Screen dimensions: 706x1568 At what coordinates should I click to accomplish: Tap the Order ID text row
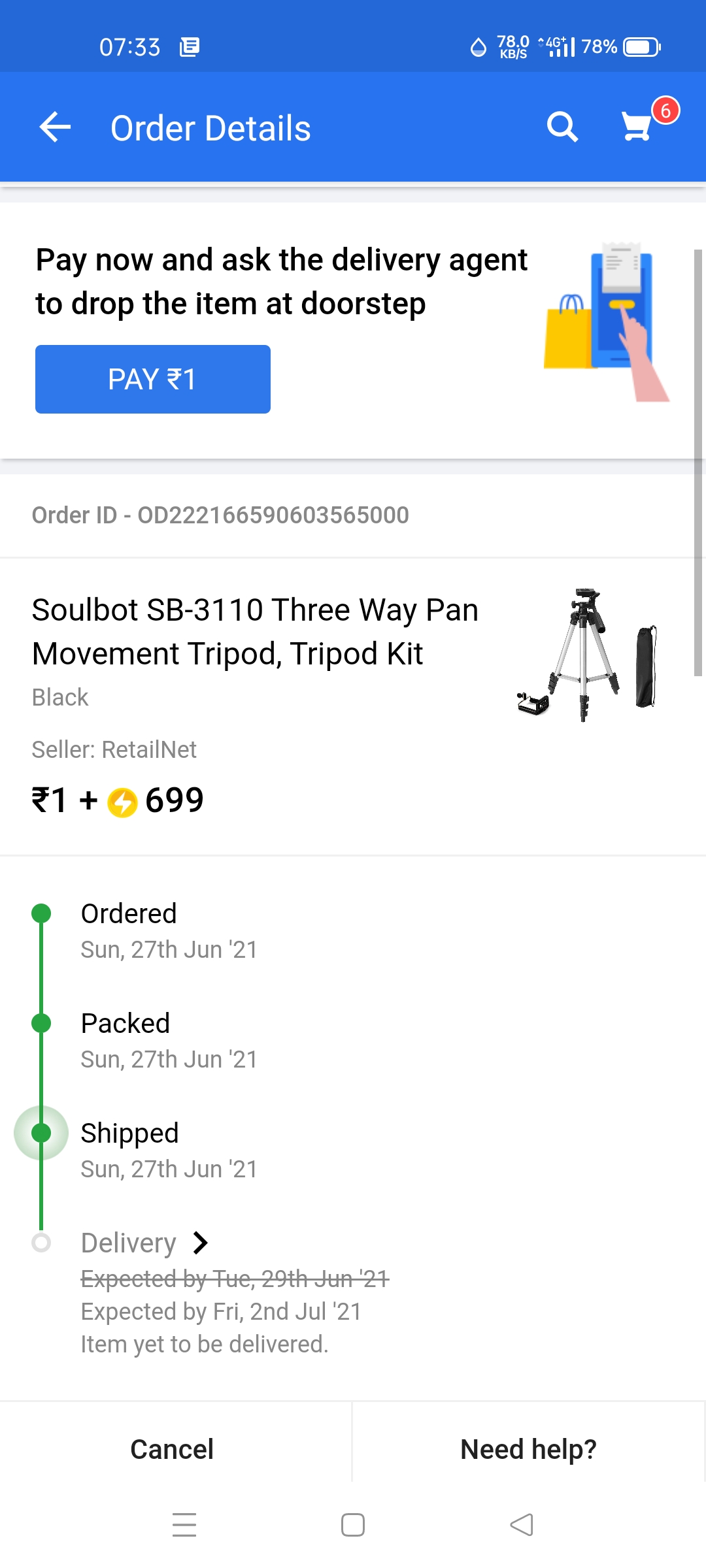tap(220, 515)
